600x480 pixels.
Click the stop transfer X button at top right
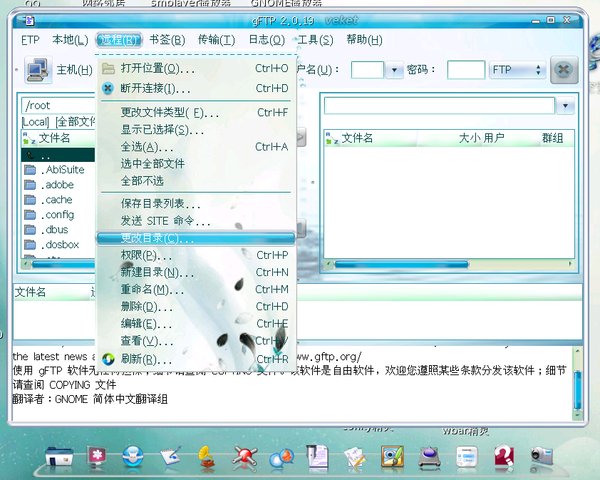564,70
